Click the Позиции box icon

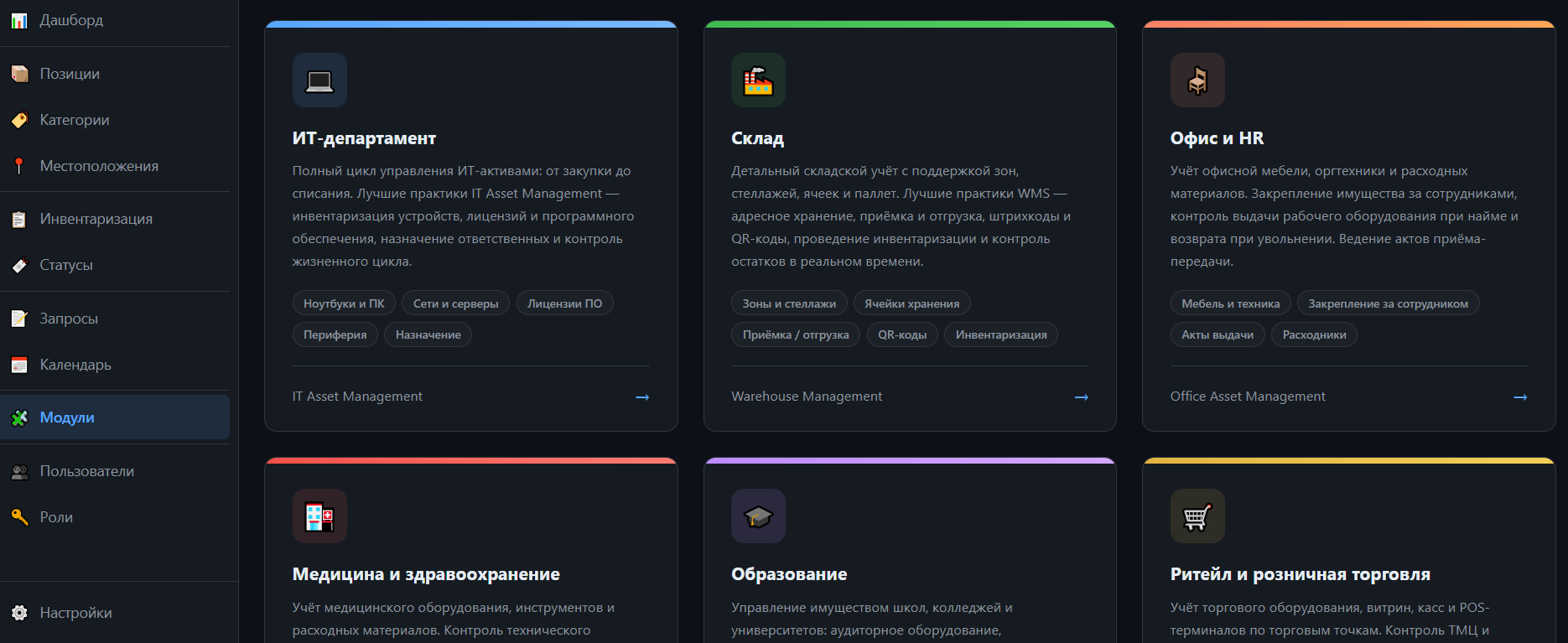[x=19, y=75]
